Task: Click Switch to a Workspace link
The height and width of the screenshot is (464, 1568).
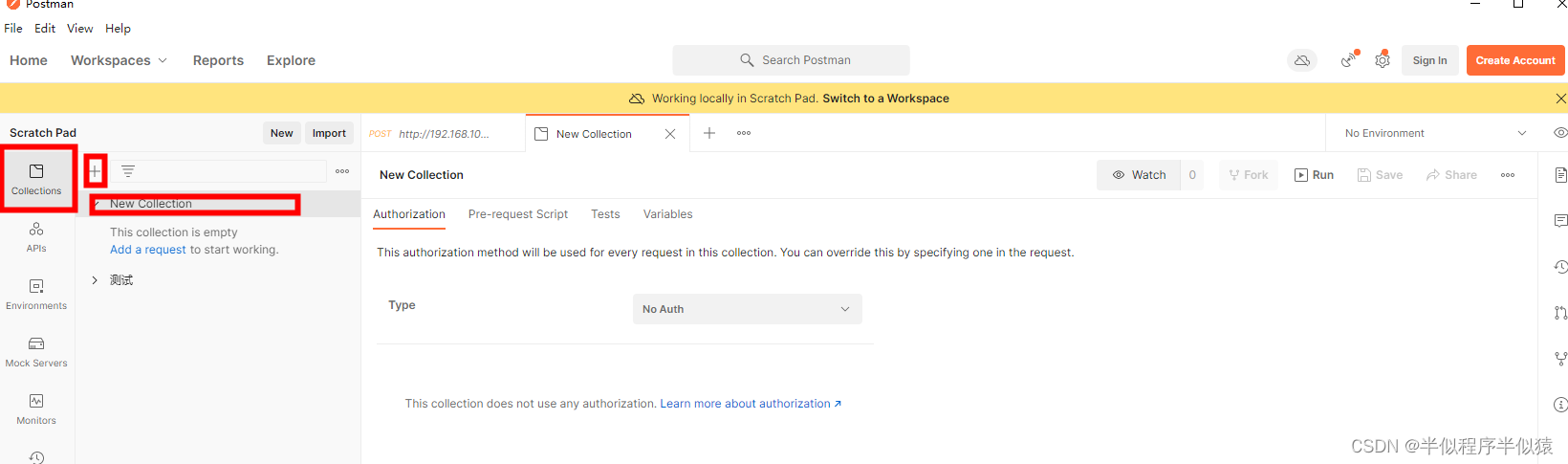Action: (x=885, y=99)
